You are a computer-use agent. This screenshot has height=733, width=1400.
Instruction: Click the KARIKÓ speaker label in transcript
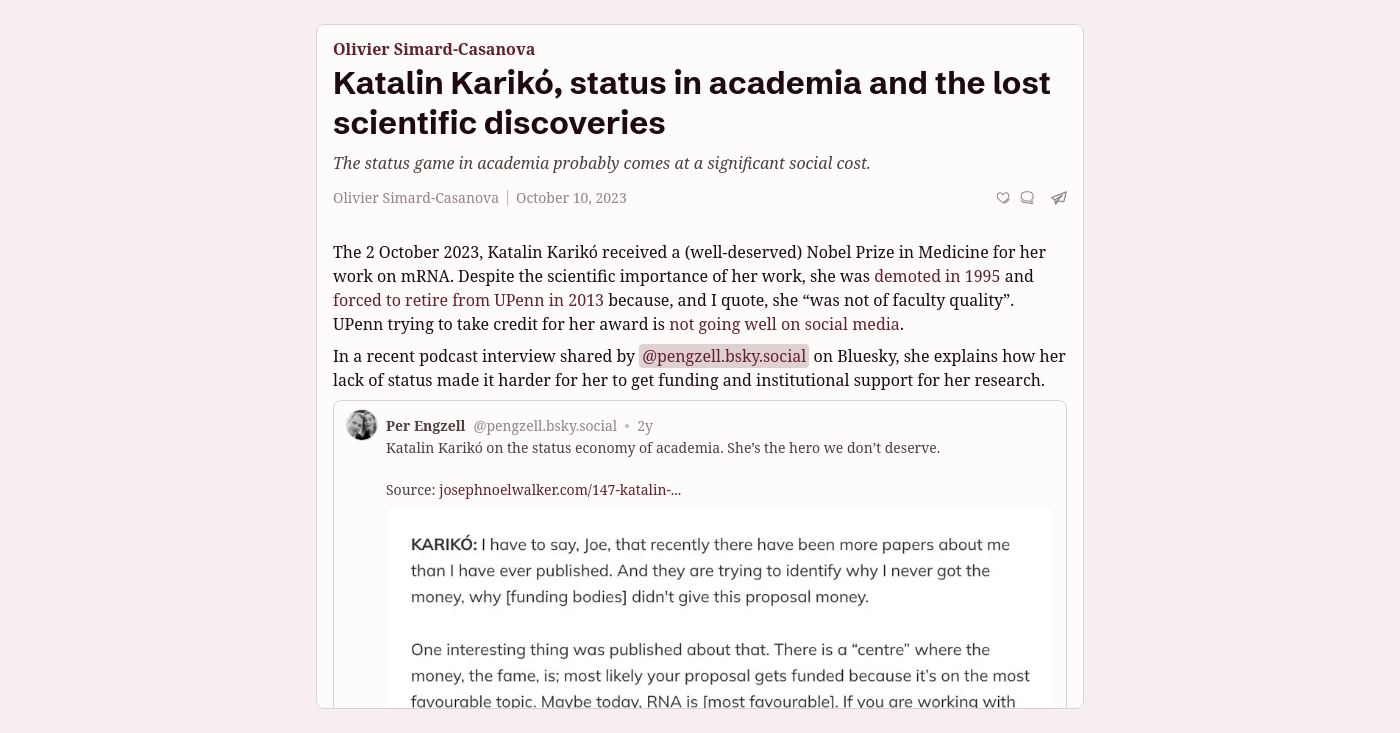[444, 545]
